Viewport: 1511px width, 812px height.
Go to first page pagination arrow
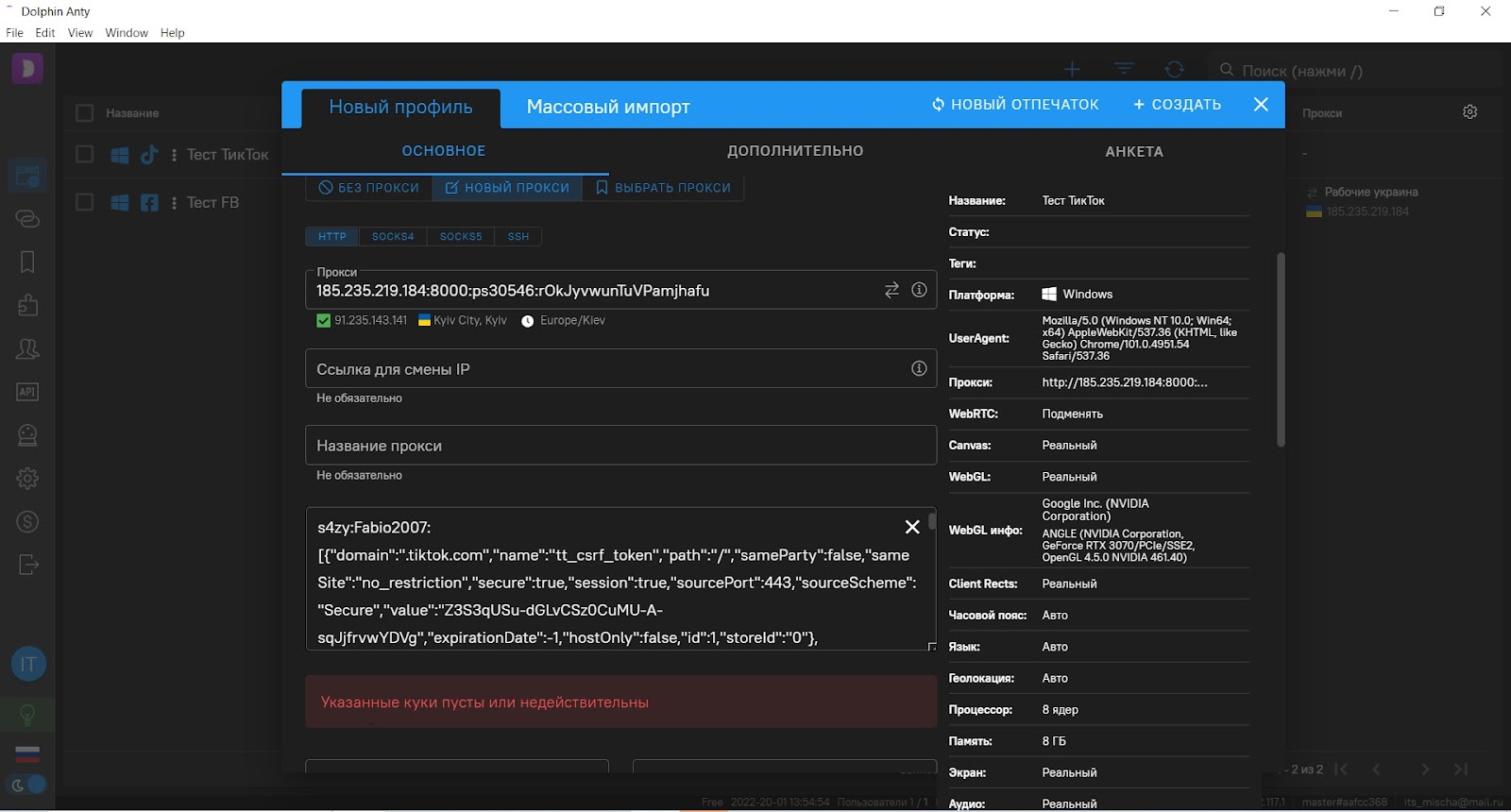coord(1341,770)
